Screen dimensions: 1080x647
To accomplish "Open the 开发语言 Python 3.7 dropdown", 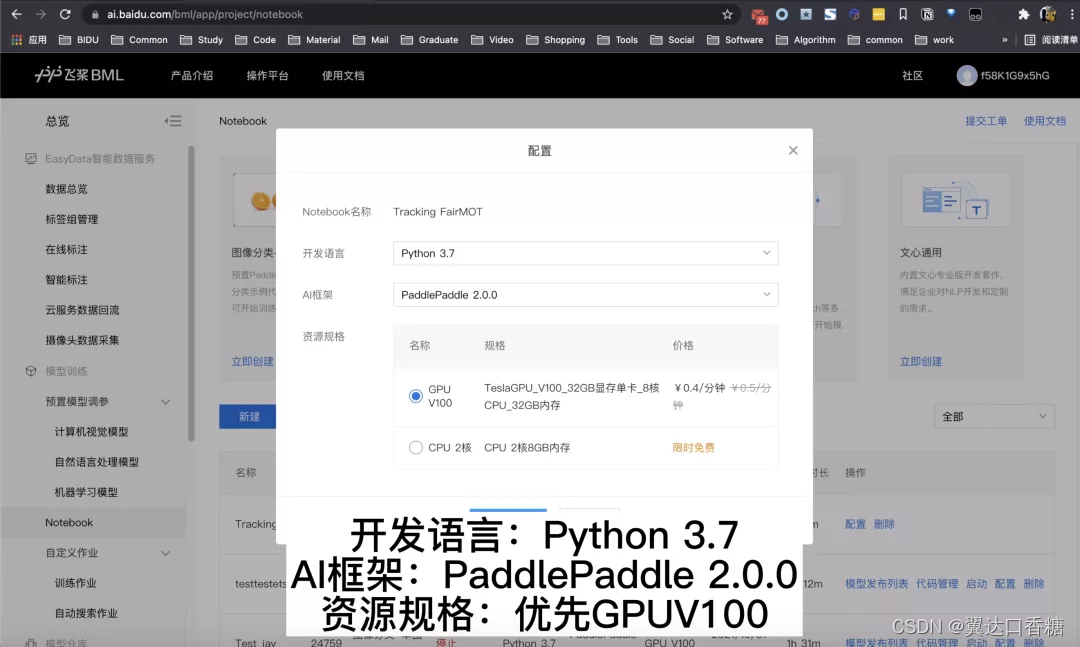I will [585, 253].
